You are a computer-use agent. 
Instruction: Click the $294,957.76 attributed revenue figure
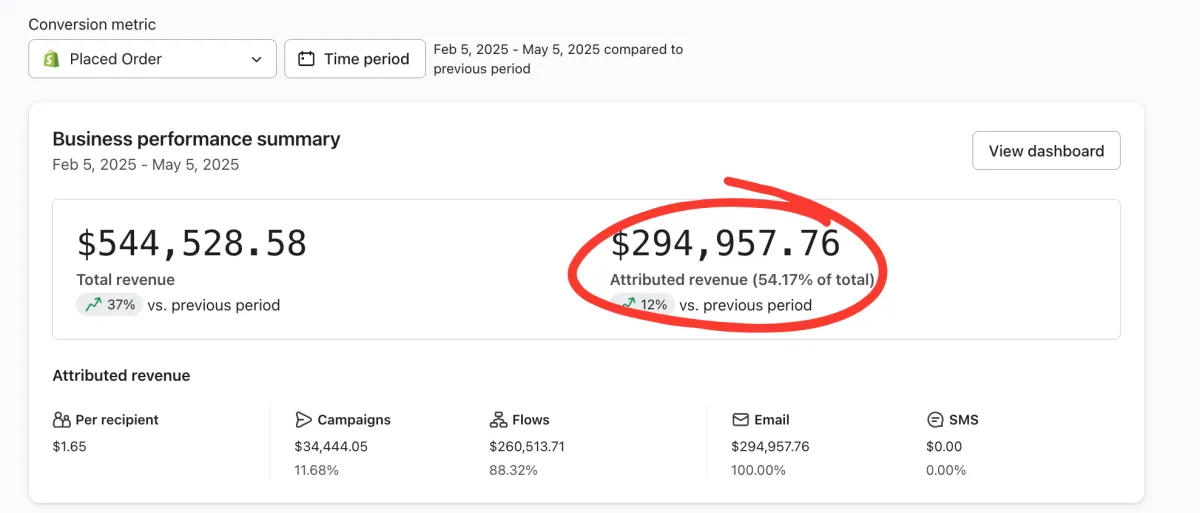[x=725, y=244]
